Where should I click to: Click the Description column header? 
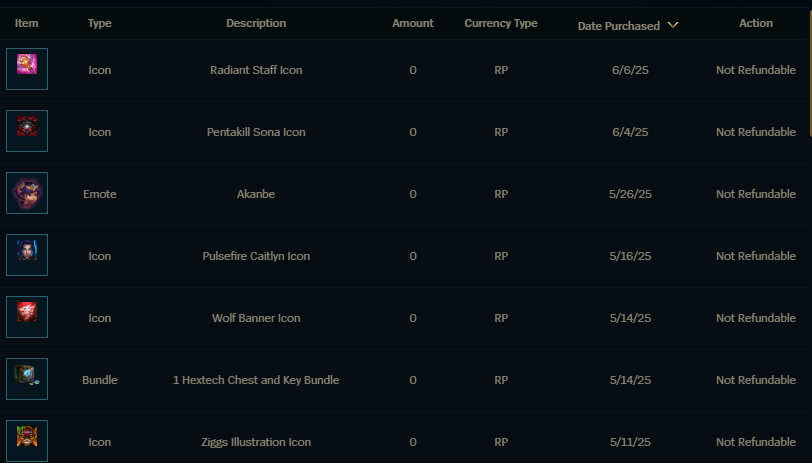click(256, 23)
